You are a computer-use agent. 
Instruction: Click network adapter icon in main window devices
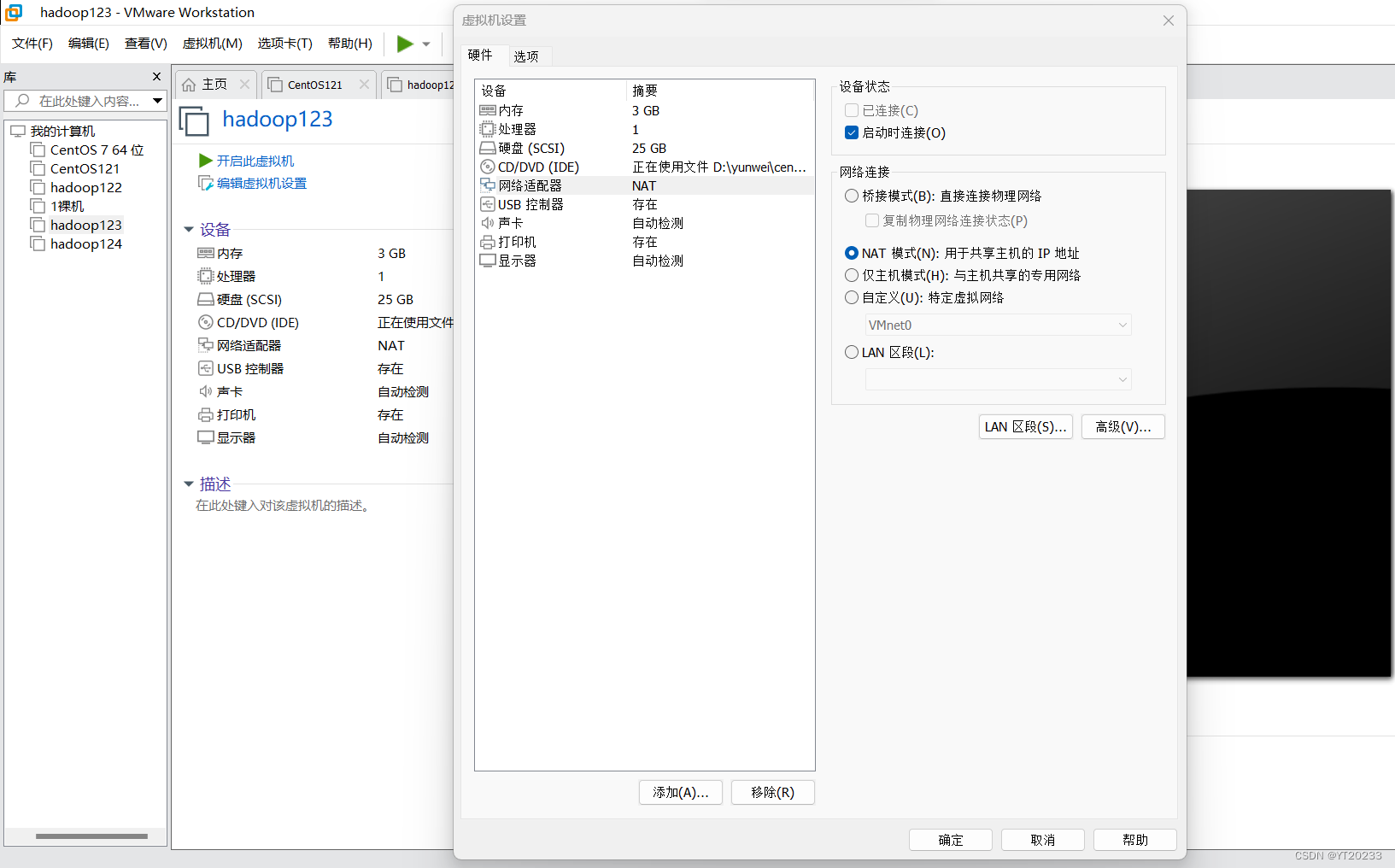[x=206, y=345]
